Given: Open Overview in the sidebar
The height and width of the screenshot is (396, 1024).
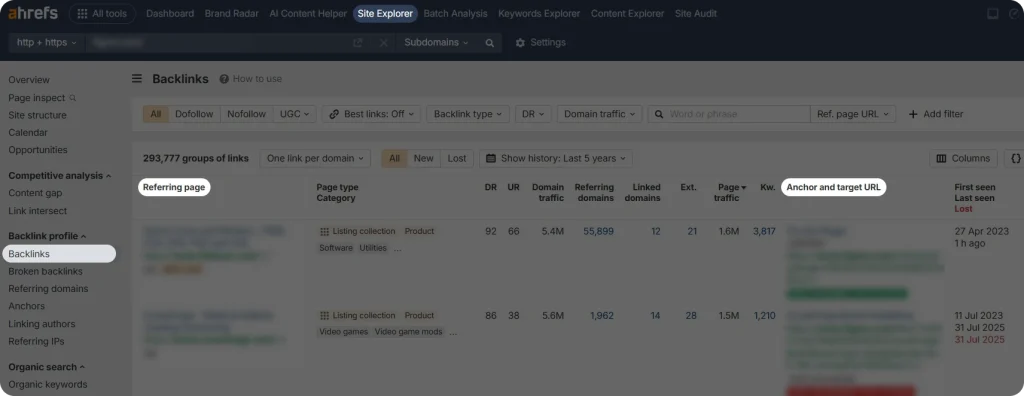Looking at the screenshot, I should click(29, 80).
